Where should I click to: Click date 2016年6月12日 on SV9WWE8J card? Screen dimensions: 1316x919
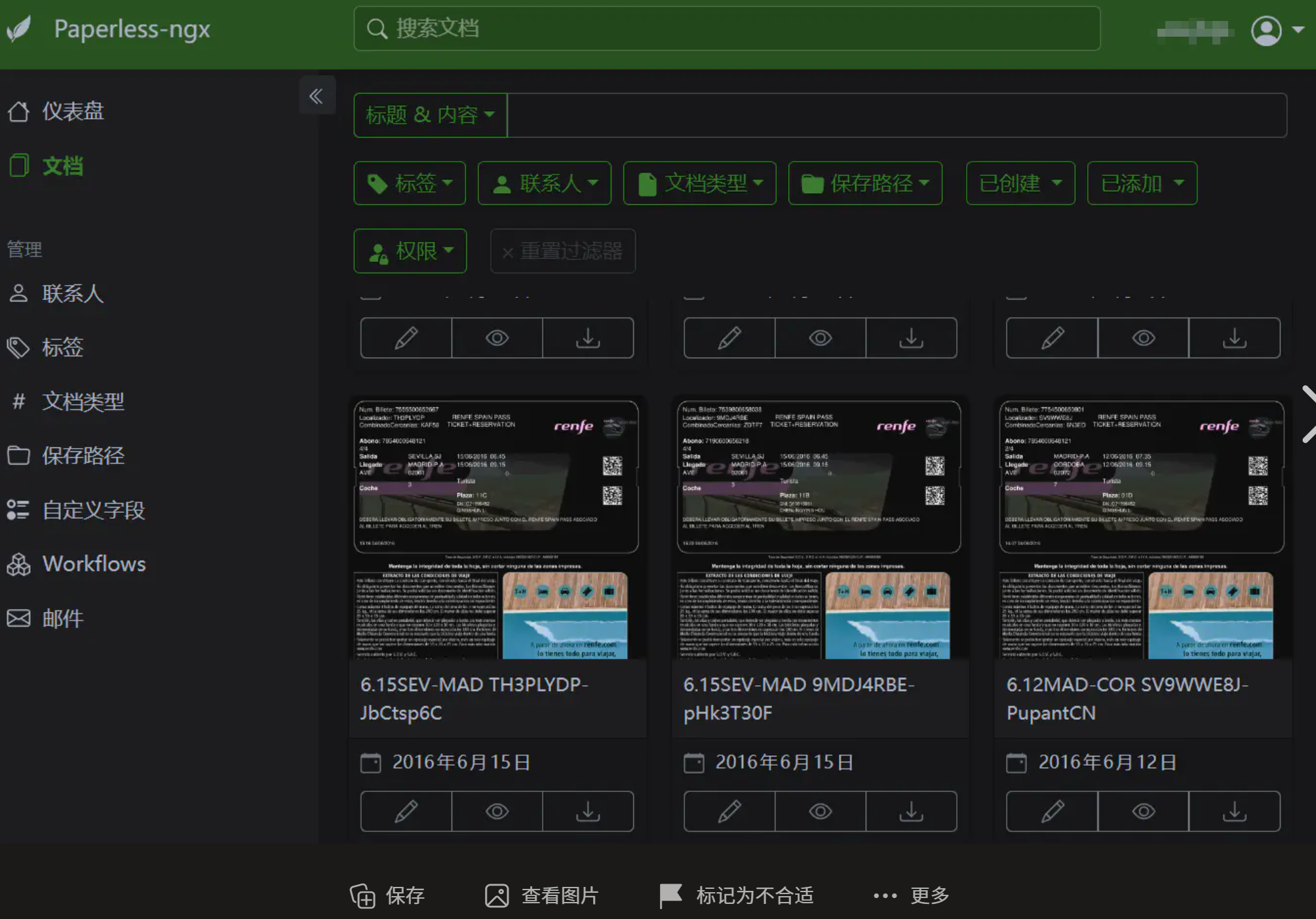1108,762
